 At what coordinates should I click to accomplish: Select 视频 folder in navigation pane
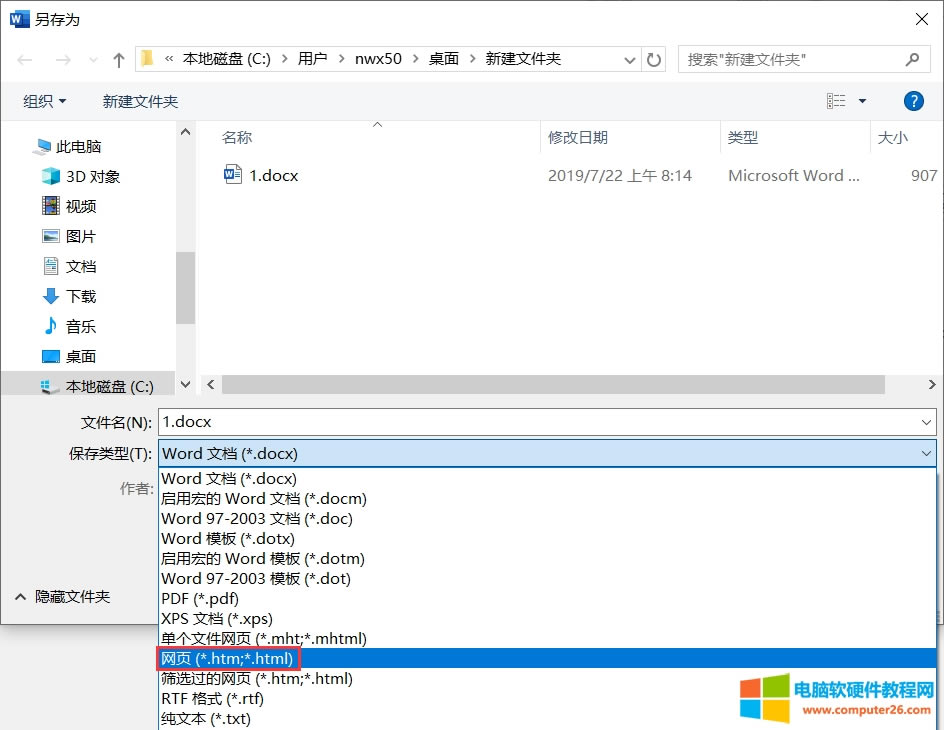coord(69,206)
